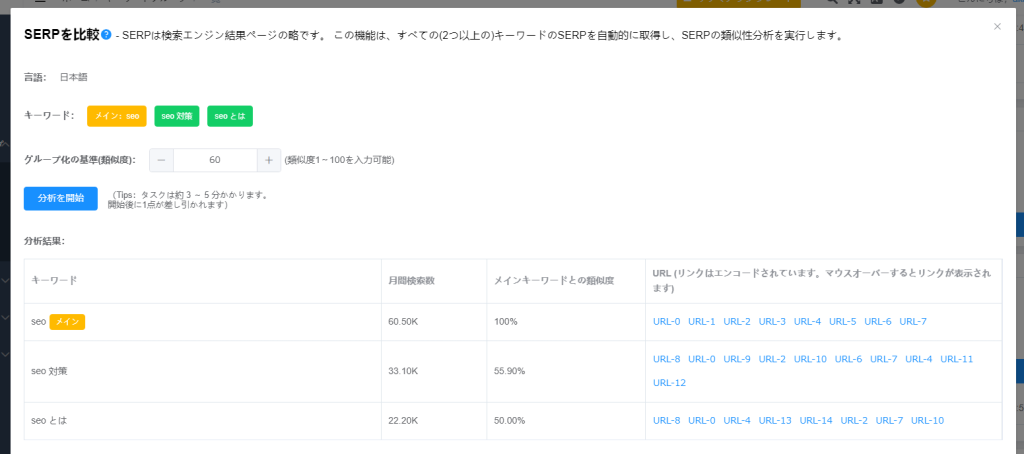
Task: Click the 類似度1～100を入力可能 hint text
Action: pos(339,160)
